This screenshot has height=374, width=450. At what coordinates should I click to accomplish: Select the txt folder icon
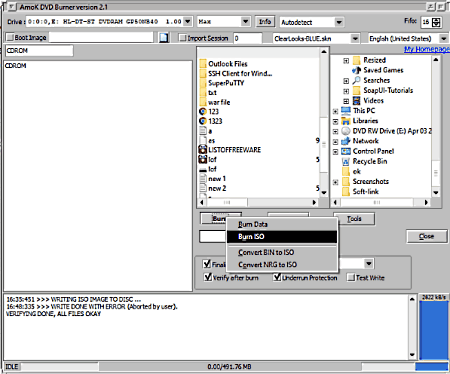pyautogui.click(x=203, y=92)
